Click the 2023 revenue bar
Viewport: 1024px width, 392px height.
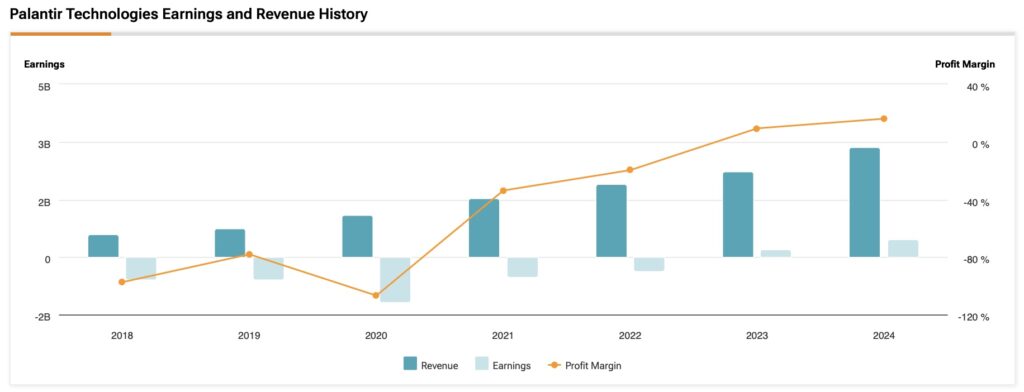coord(738,215)
